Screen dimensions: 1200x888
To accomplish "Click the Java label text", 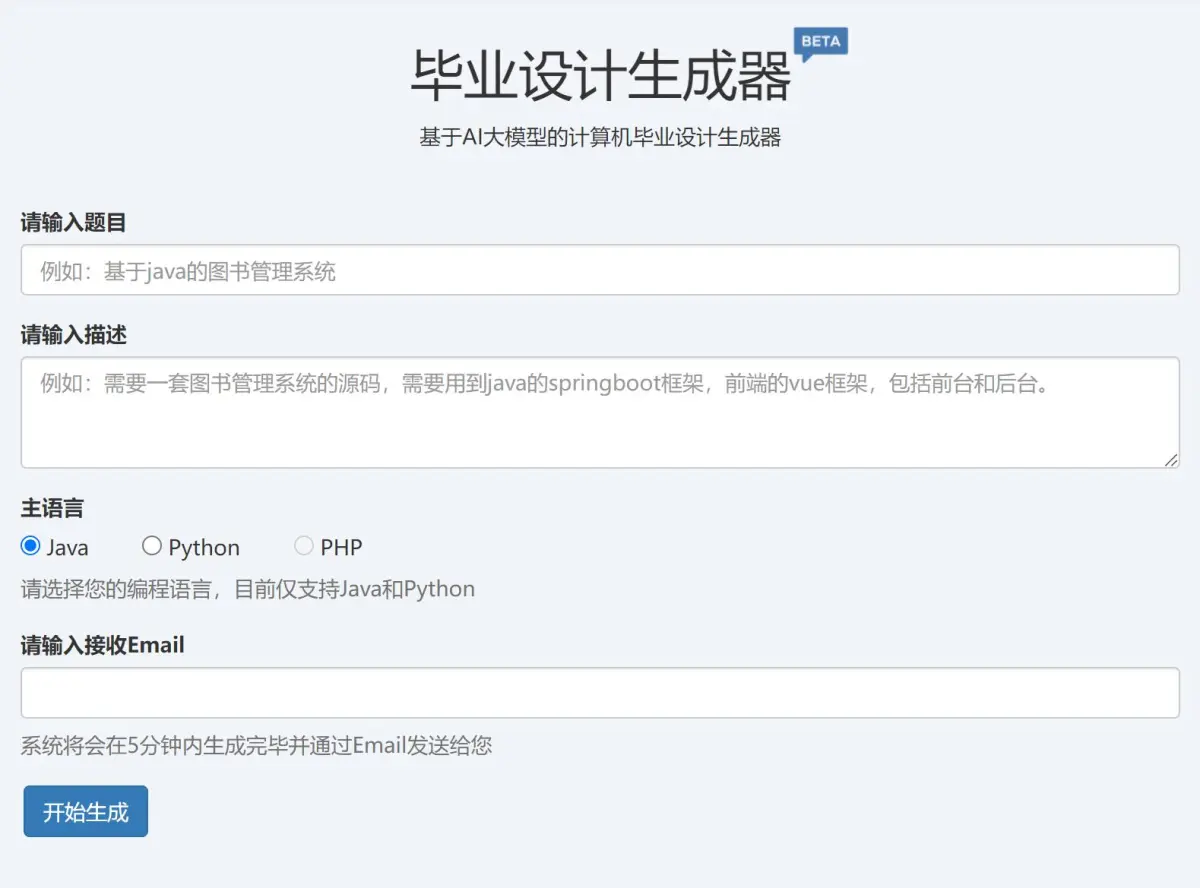I will click(69, 546).
